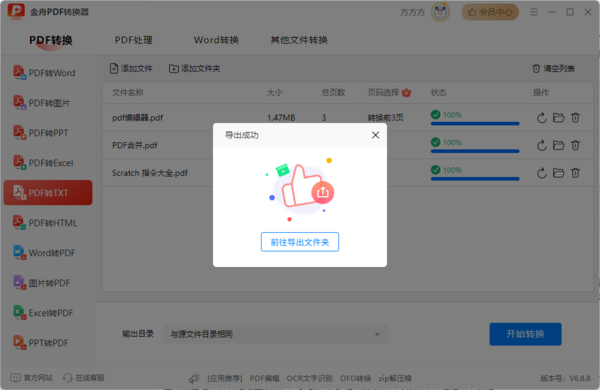Click the 前往导出文件夹 button
Image resolution: width=600 pixels, height=390 pixels.
[x=300, y=242]
